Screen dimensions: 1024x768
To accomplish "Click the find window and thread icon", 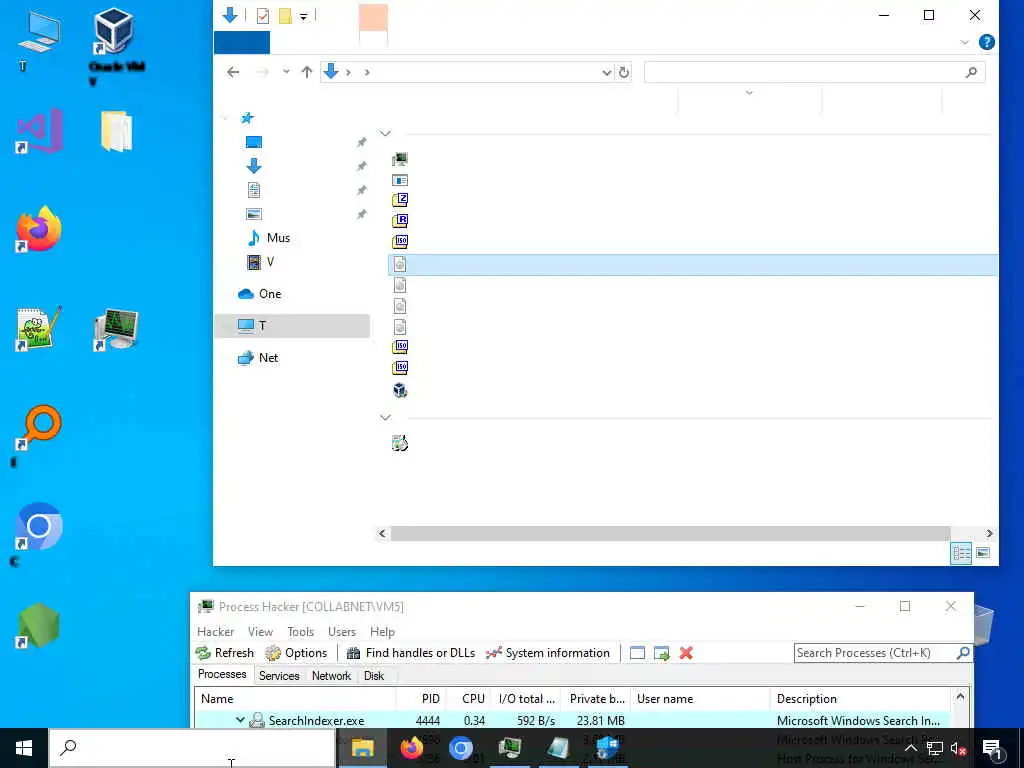I will [662, 652].
